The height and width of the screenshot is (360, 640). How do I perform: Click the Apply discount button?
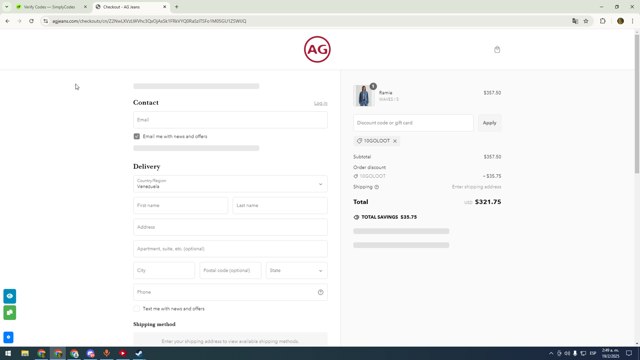489,122
